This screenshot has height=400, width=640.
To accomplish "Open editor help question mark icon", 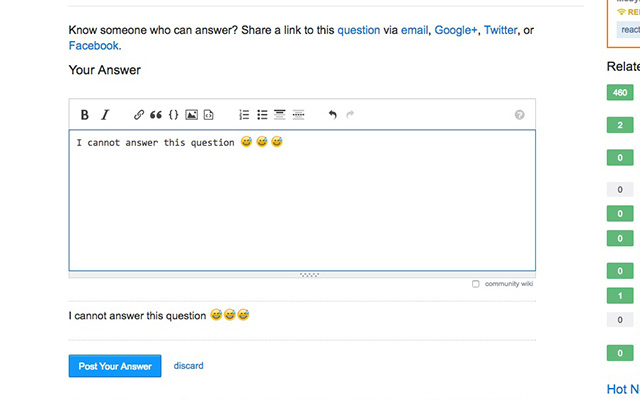I will click(x=520, y=115).
